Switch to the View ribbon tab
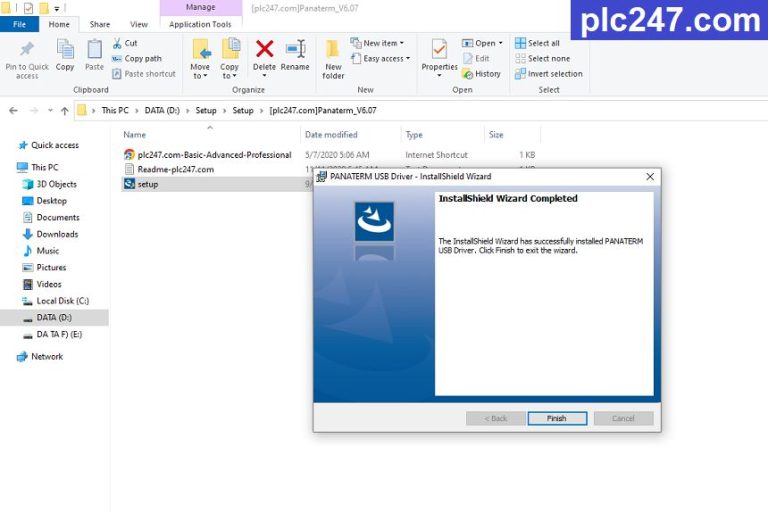This screenshot has width=768, height=513. [139, 24]
